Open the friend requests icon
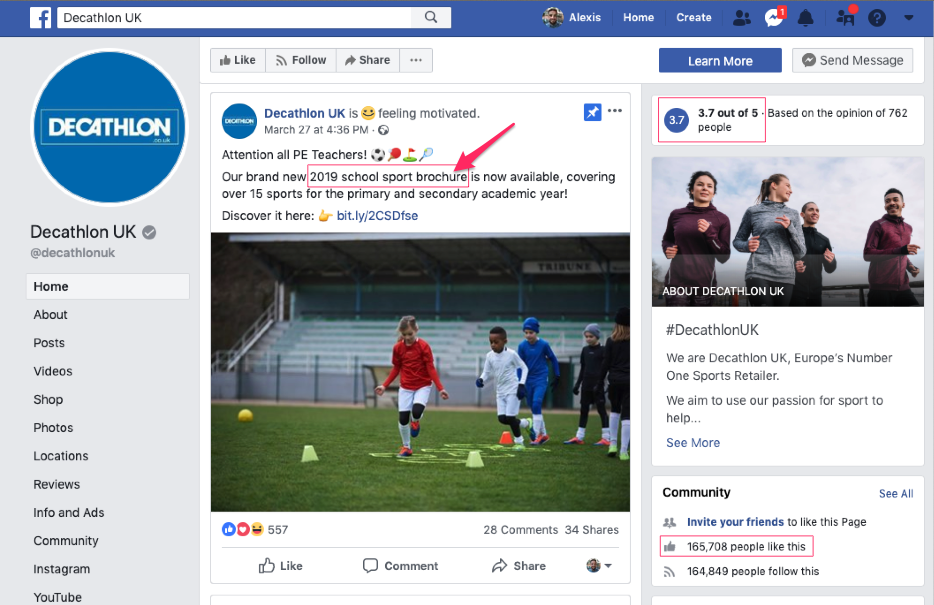934x605 pixels. pos(742,18)
